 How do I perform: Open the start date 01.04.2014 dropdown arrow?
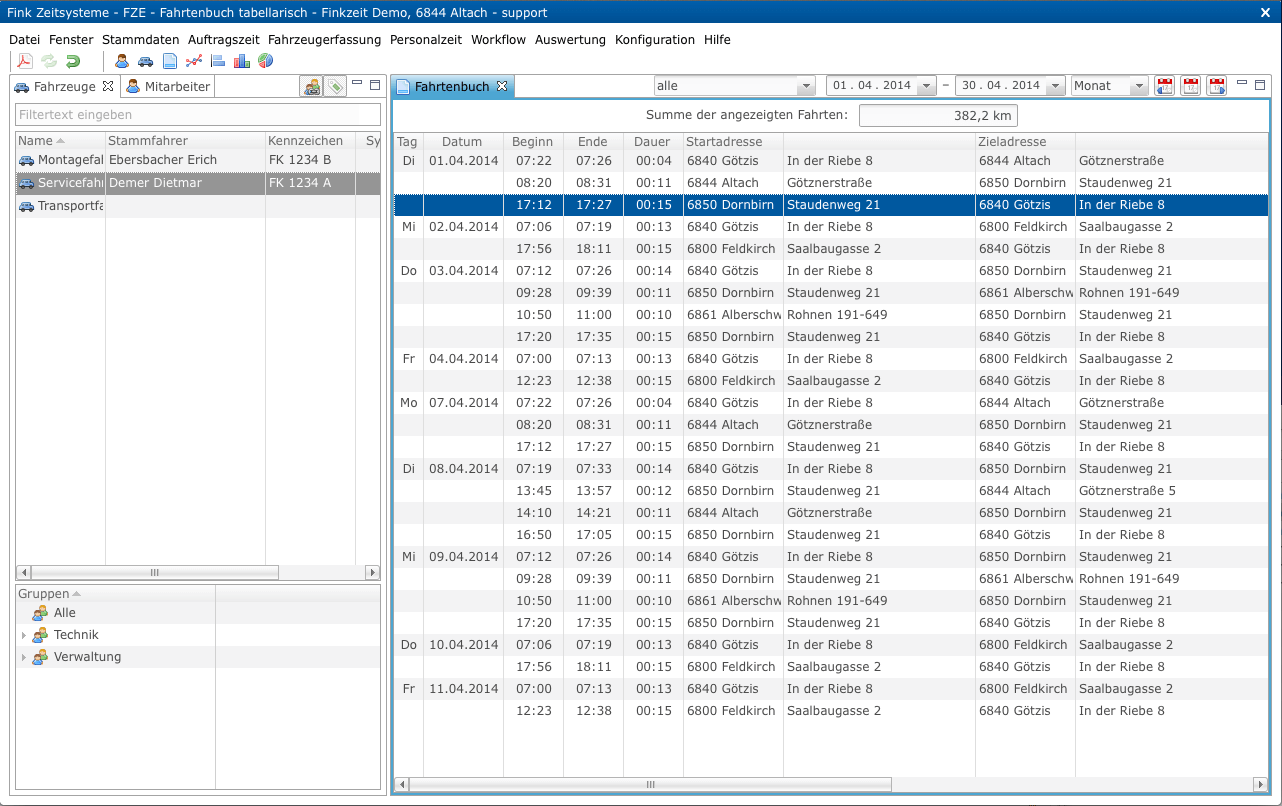click(x=927, y=86)
